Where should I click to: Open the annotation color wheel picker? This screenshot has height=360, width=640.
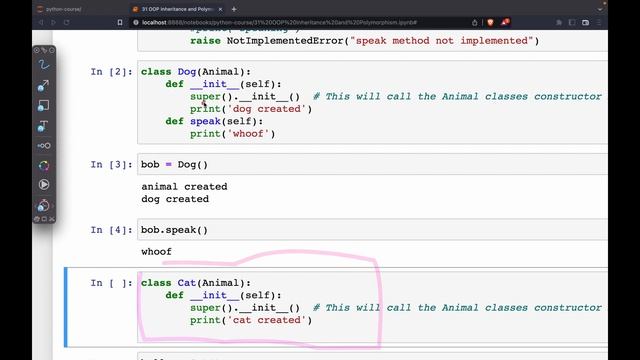click(x=44, y=166)
